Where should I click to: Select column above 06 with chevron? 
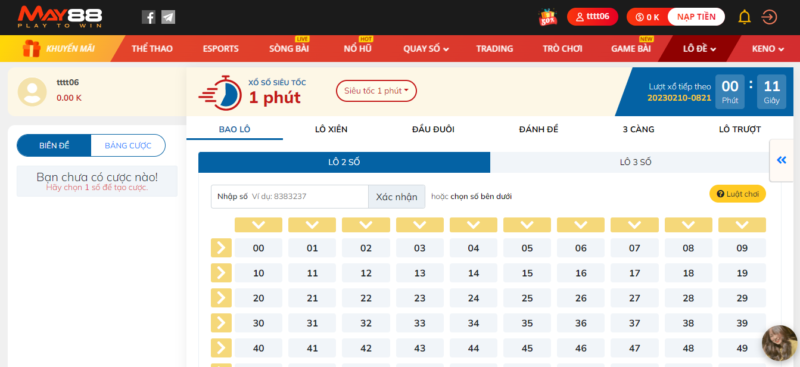click(581, 225)
